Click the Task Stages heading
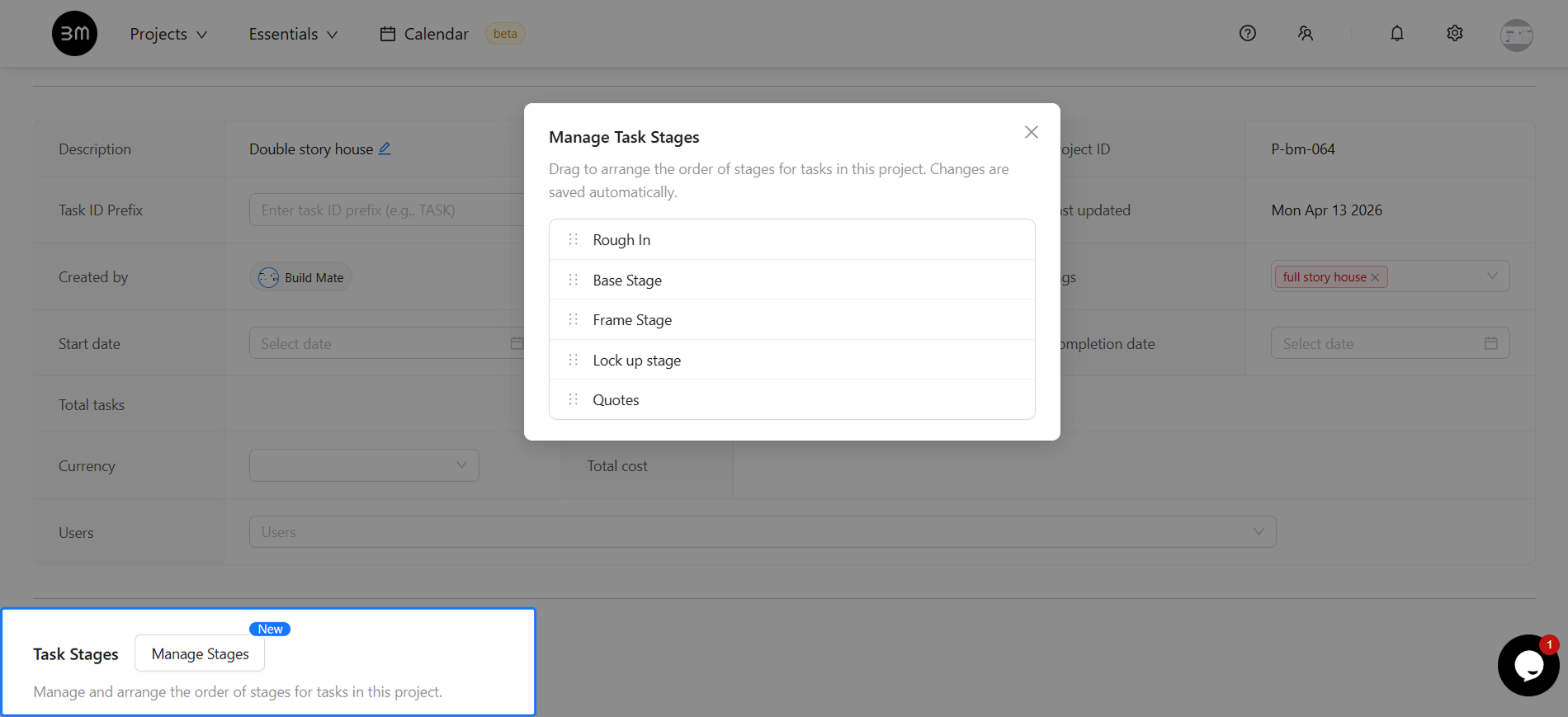Screen dimensions: 1568x717 [76, 654]
